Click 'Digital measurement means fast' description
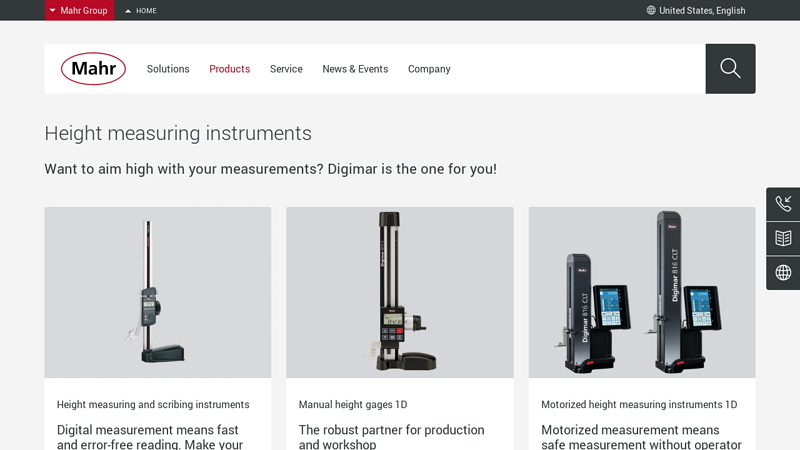800x450 pixels. click(150, 437)
